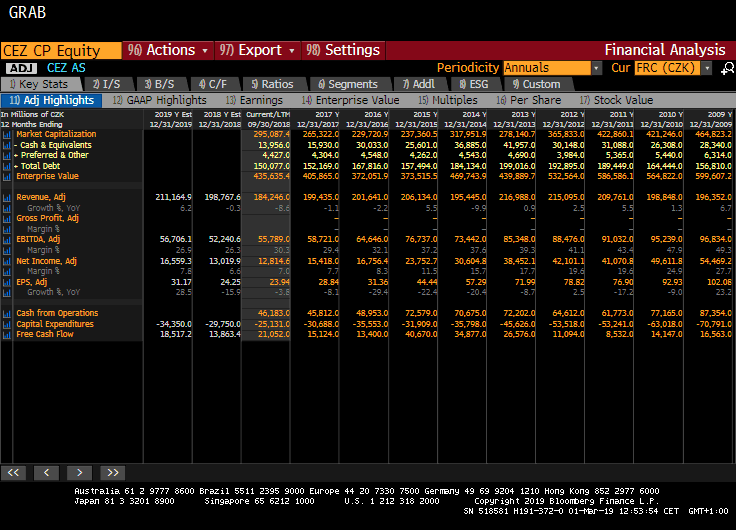736x530 pixels.
Task: Go to previous page with left arrow
Action: point(46,473)
